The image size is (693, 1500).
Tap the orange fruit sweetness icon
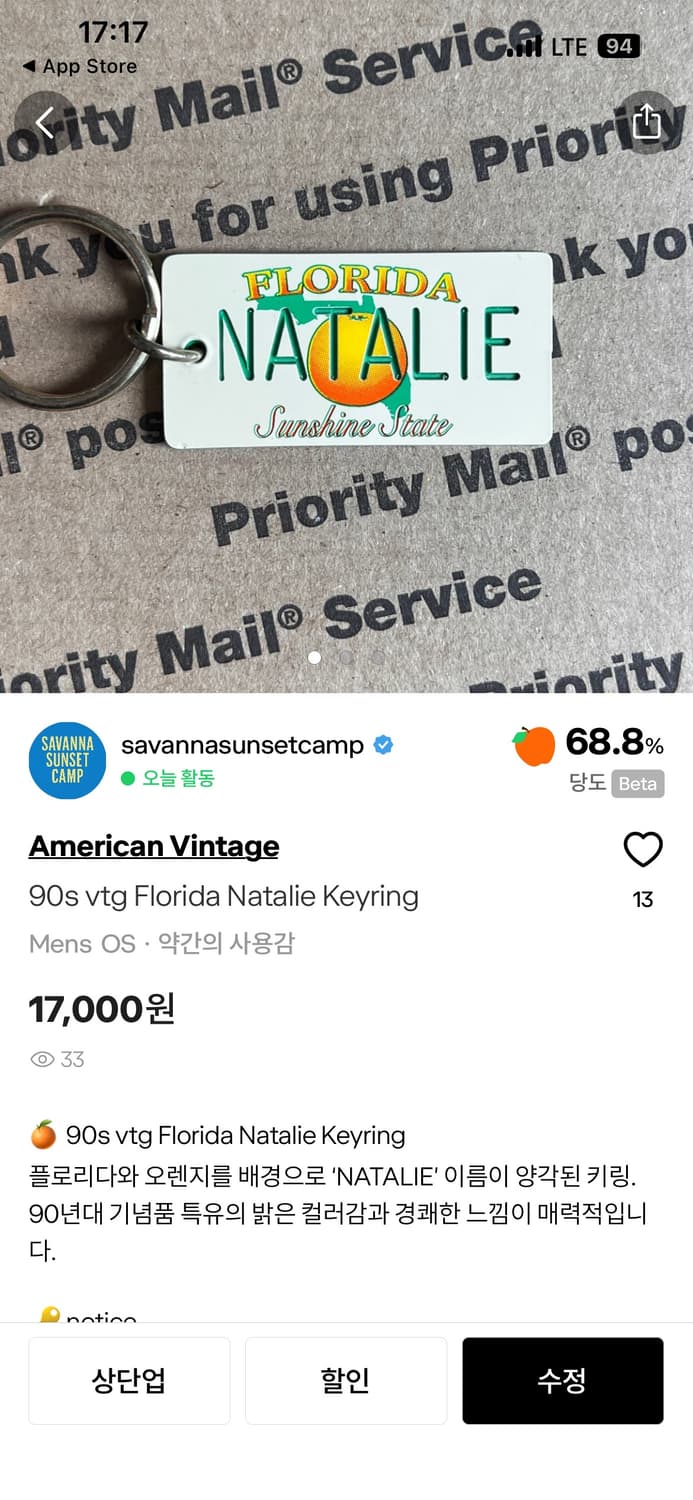coord(534,745)
